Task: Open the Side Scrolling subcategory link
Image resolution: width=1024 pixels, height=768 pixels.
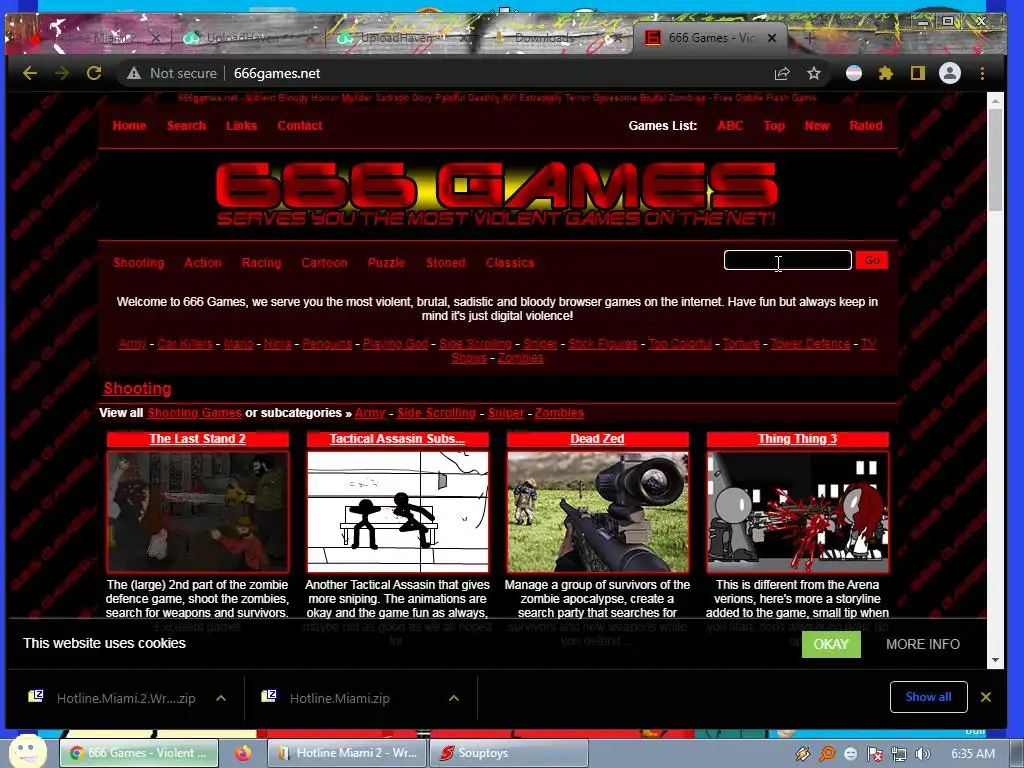Action: [x=436, y=413]
